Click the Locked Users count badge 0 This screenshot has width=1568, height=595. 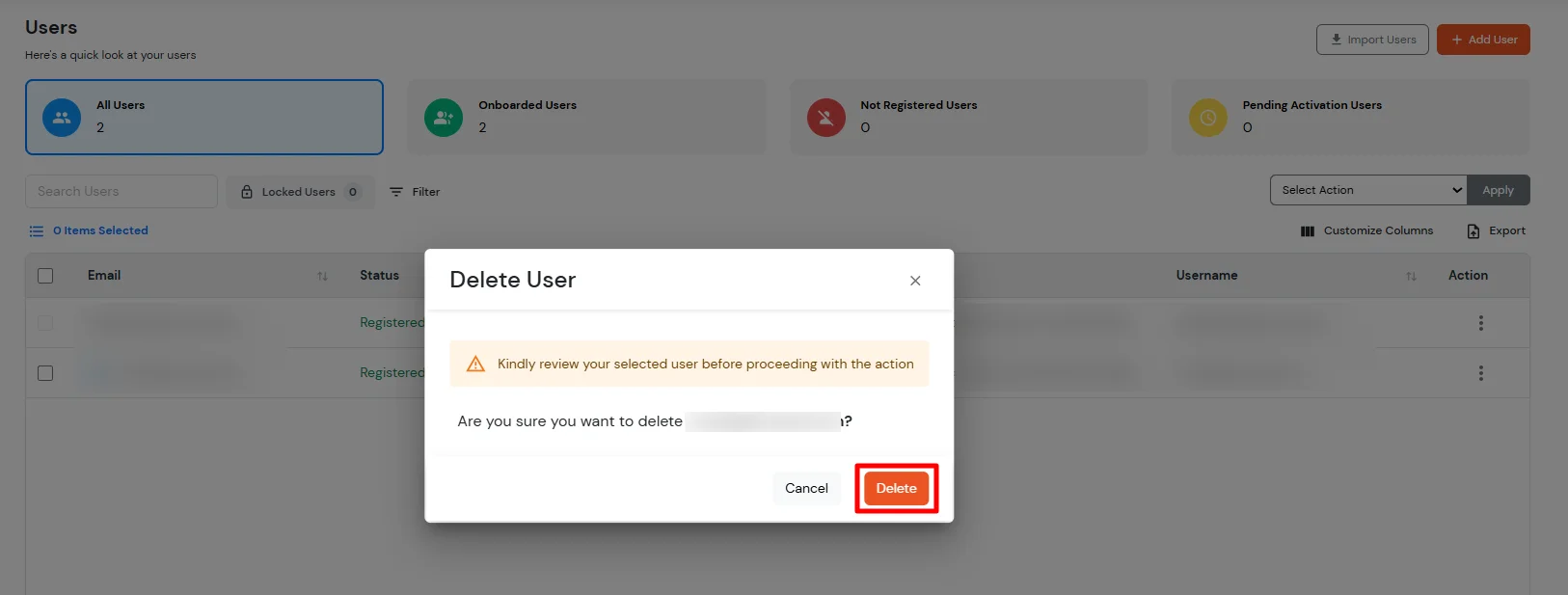(353, 192)
